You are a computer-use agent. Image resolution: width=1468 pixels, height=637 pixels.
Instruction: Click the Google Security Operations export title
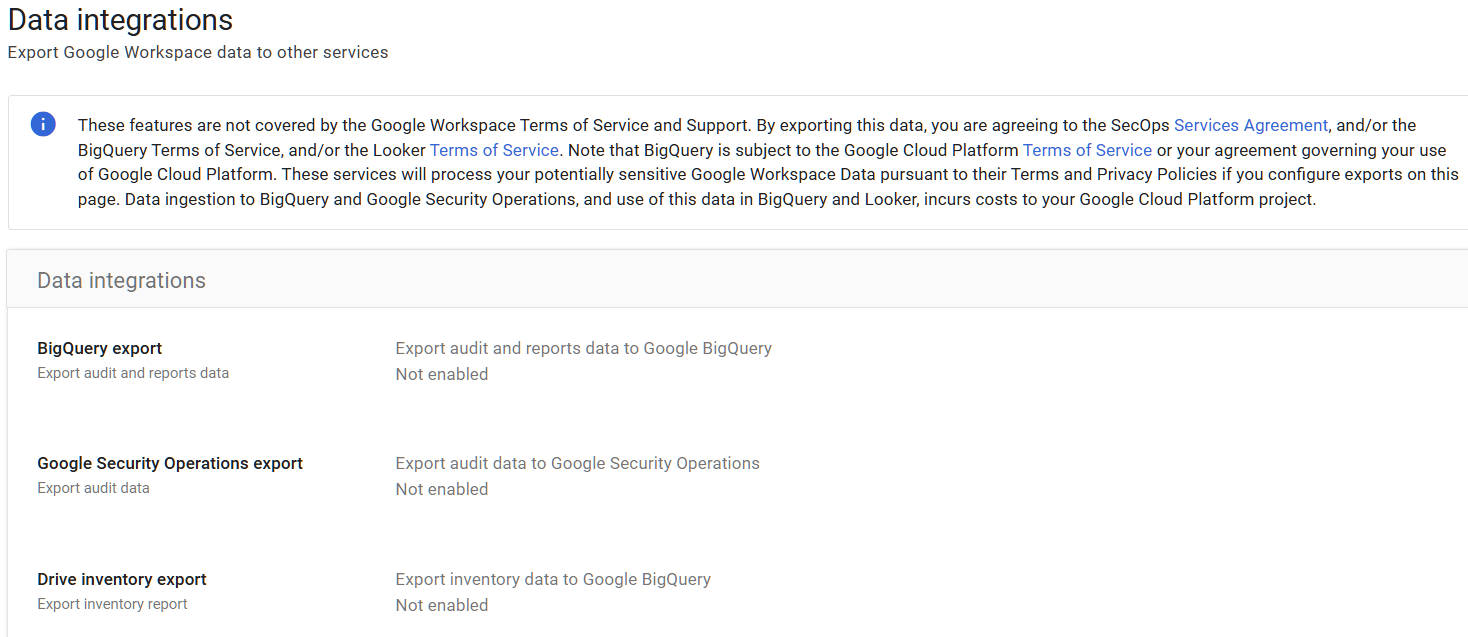point(169,463)
